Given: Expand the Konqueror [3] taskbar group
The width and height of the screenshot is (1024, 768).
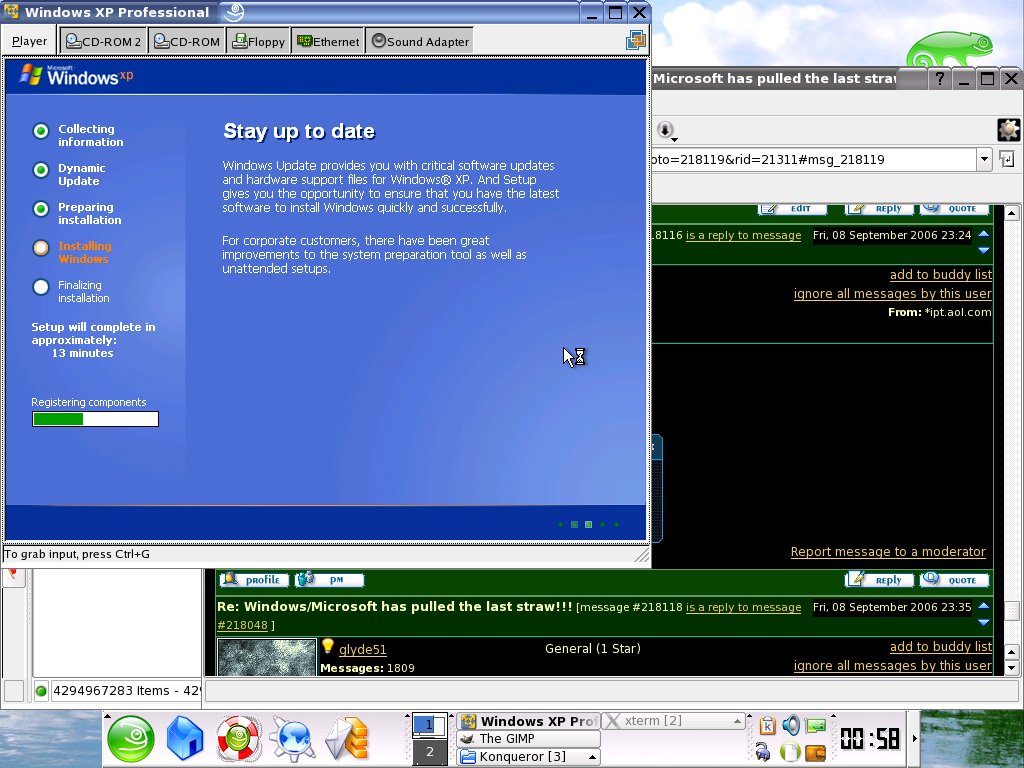Looking at the screenshot, I should pyautogui.click(x=590, y=757).
